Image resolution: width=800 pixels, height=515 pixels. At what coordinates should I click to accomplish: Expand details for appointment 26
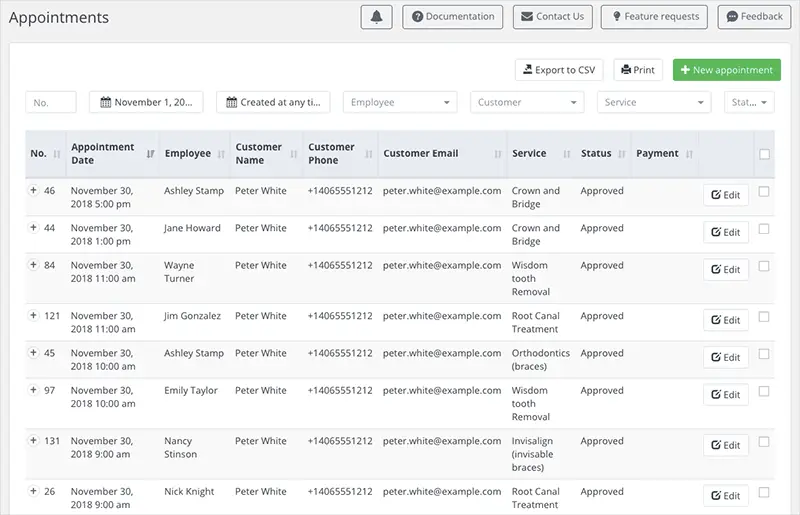[x=33, y=491]
